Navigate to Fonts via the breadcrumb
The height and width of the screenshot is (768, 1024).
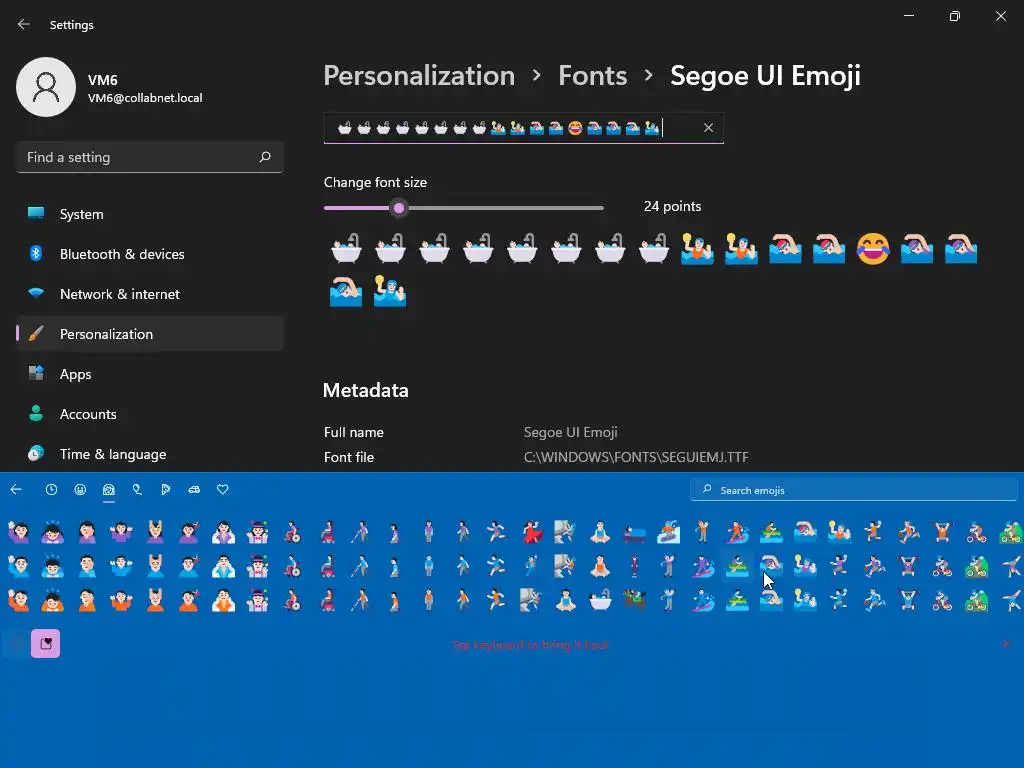point(592,76)
